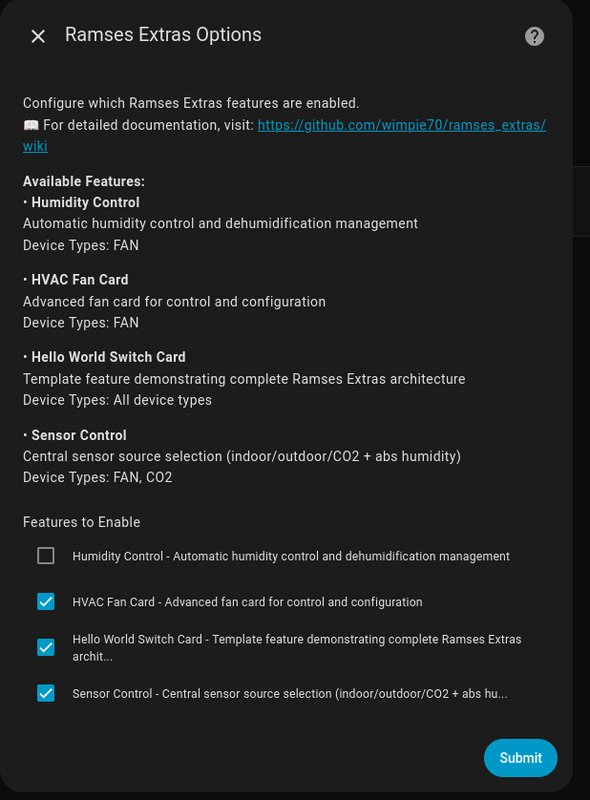This screenshot has width=590, height=800.
Task: Enable the Humidity Control checkbox
Action: [45, 555]
